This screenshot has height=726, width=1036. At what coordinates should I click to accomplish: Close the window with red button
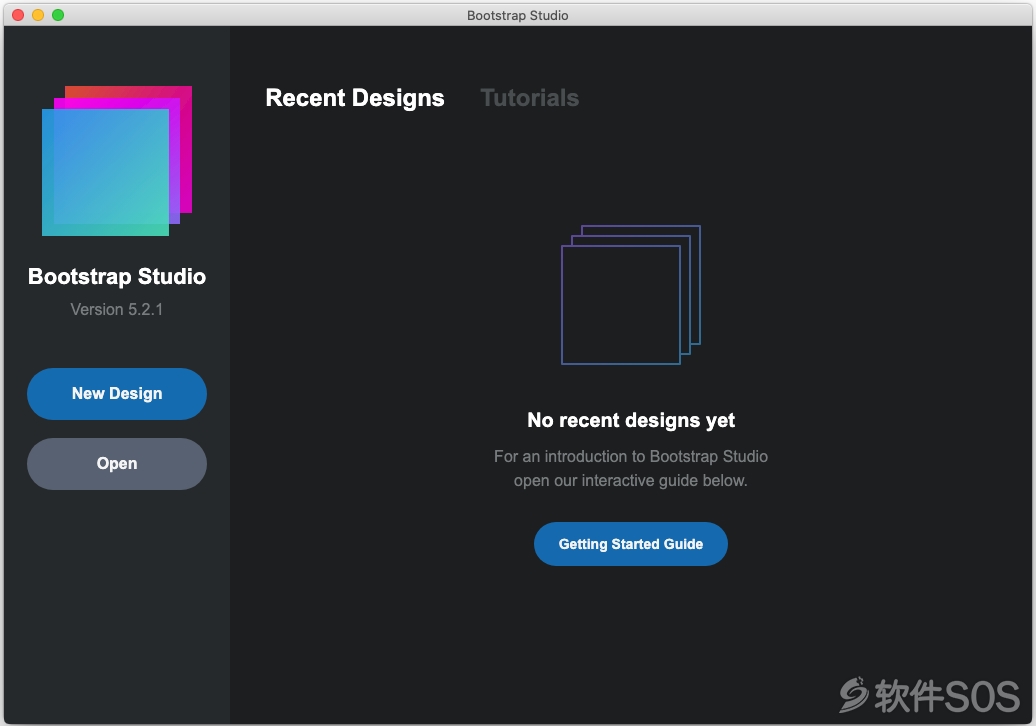point(18,15)
